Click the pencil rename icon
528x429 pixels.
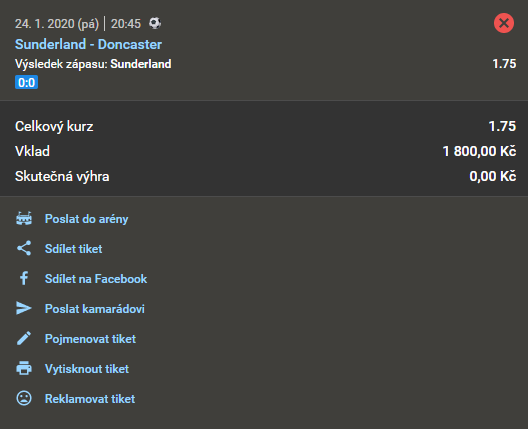(24, 338)
